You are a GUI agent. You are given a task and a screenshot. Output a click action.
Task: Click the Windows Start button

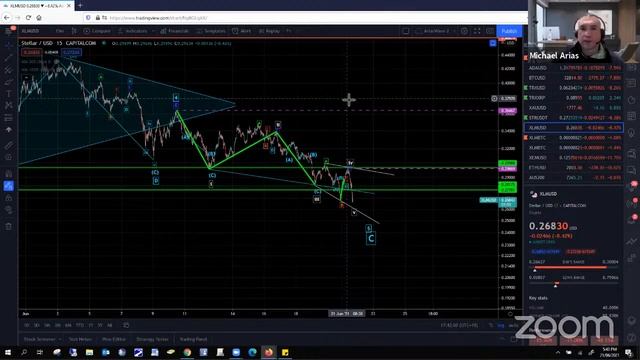[8, 352]
